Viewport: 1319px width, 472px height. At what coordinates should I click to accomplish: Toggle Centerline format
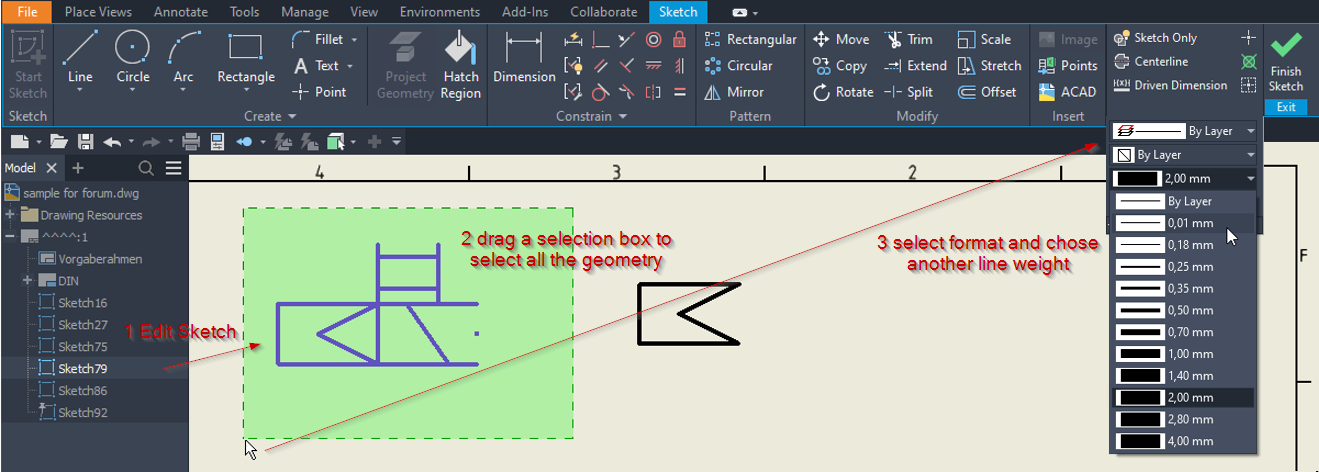(x=1151, y=62)
